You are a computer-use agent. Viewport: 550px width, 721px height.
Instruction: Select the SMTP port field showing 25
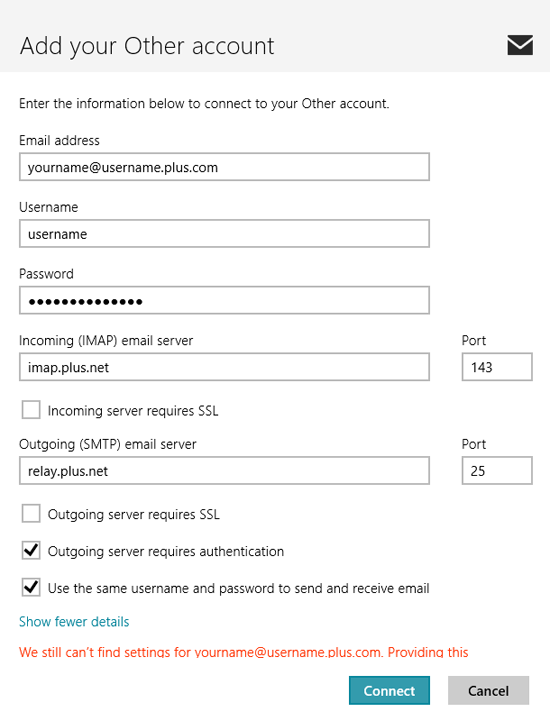[497, 470]
